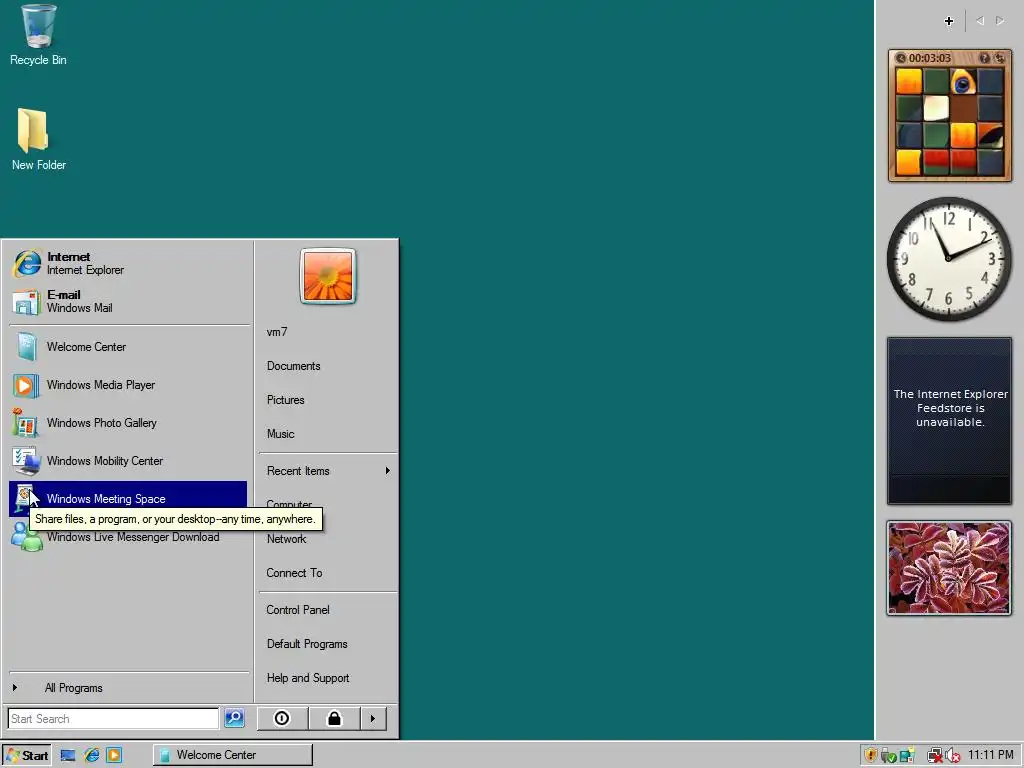Open Windows Mobility Center entry

tap(128, 461)
